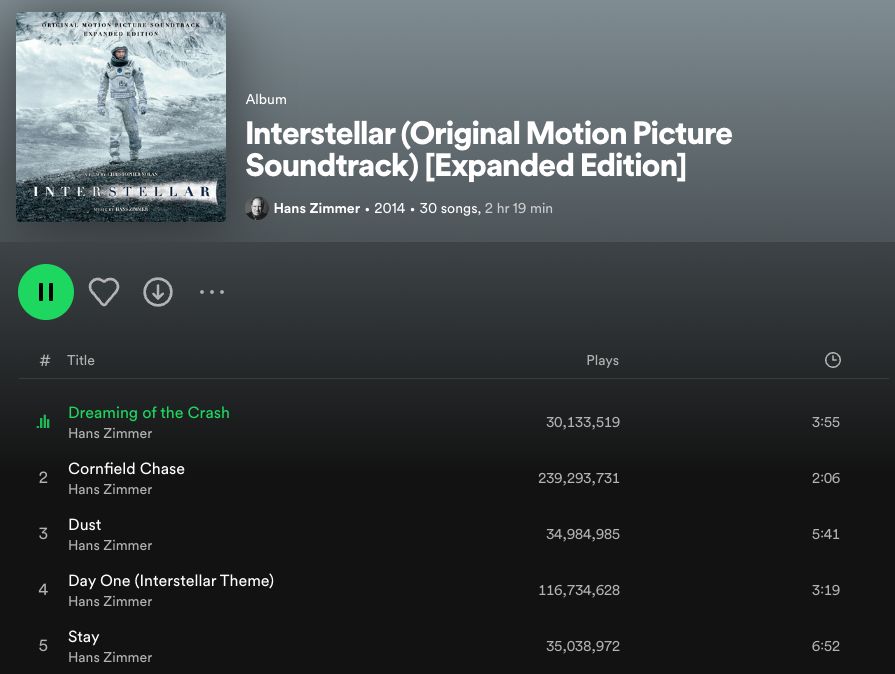Select the Dreaming of the Crash track
Screen dimensions: 895x674
click(148, 413)
